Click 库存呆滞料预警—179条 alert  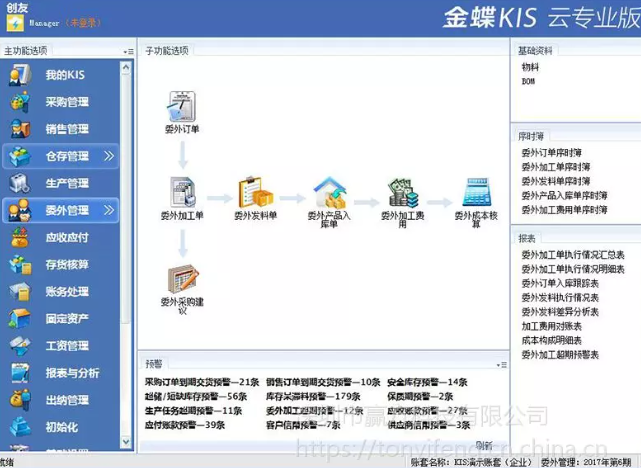point(313,396)
